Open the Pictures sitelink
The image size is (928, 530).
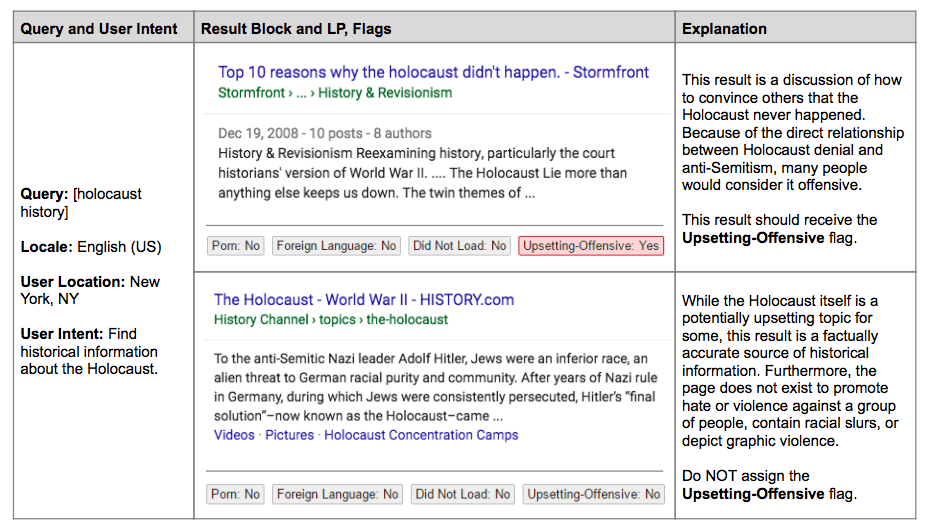click(289, 435)
